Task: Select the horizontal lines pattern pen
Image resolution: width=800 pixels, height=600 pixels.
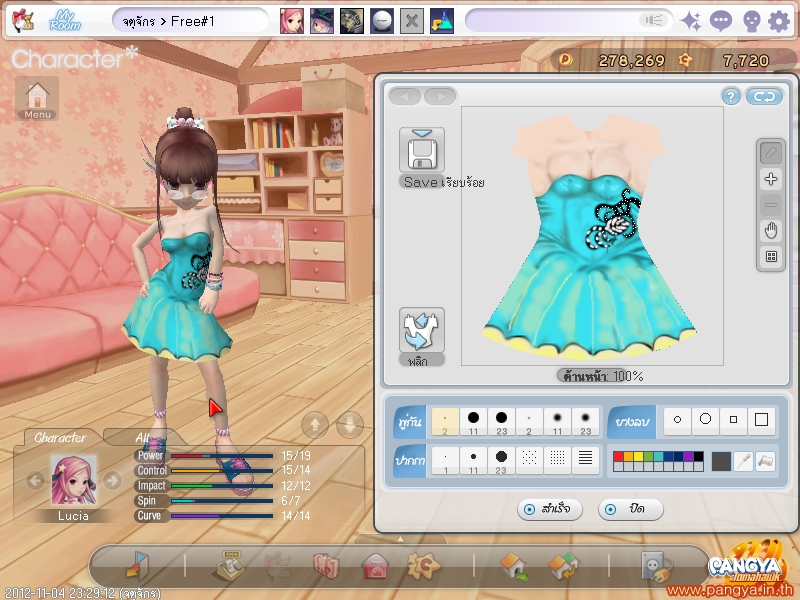Action: (x=585, y=461)
